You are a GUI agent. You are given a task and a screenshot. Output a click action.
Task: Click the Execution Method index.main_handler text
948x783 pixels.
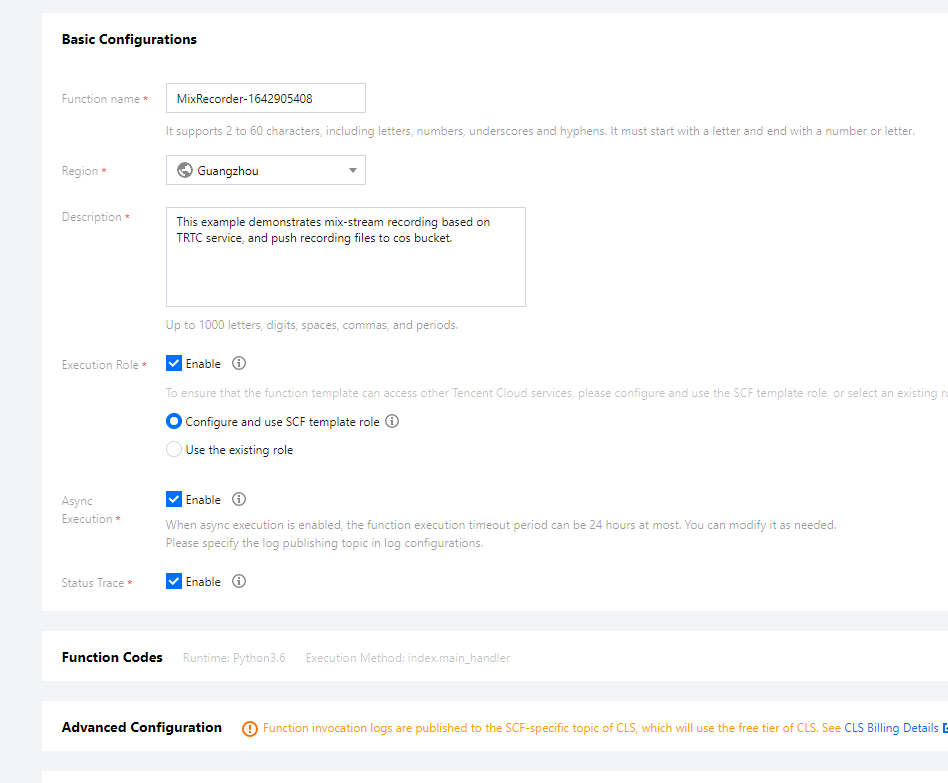pos(408,658)
